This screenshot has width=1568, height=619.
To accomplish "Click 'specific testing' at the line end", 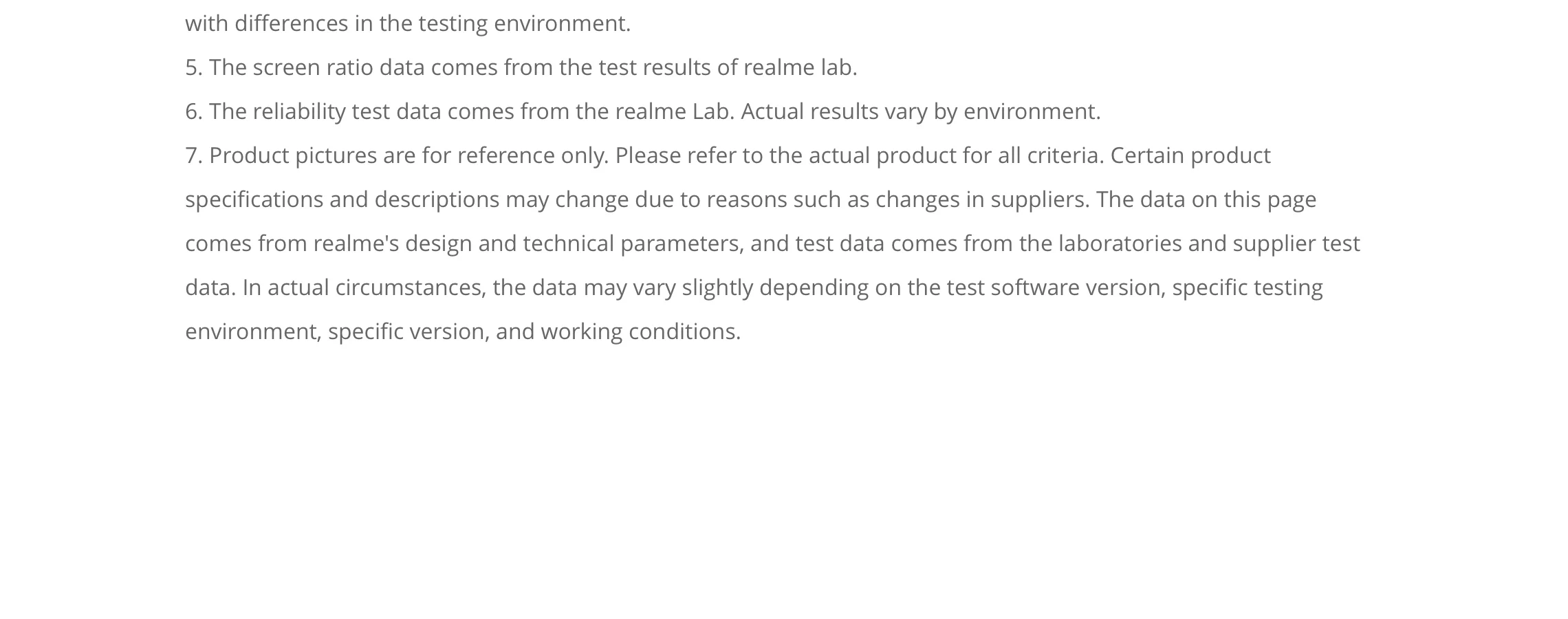I will pyautogui.click(x=1248, y=287).
